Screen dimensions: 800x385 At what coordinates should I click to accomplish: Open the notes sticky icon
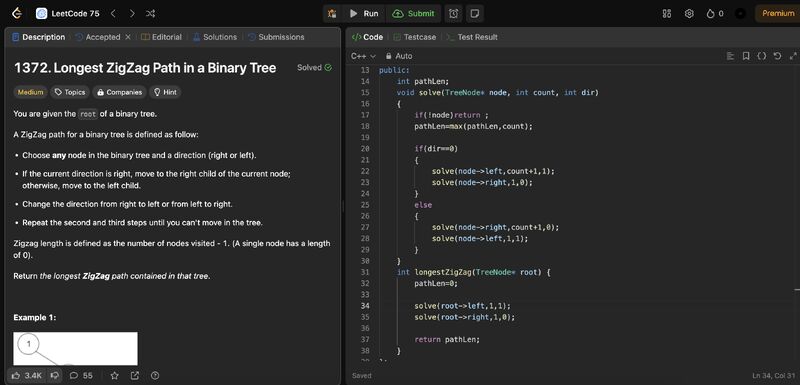coord(474,14)
